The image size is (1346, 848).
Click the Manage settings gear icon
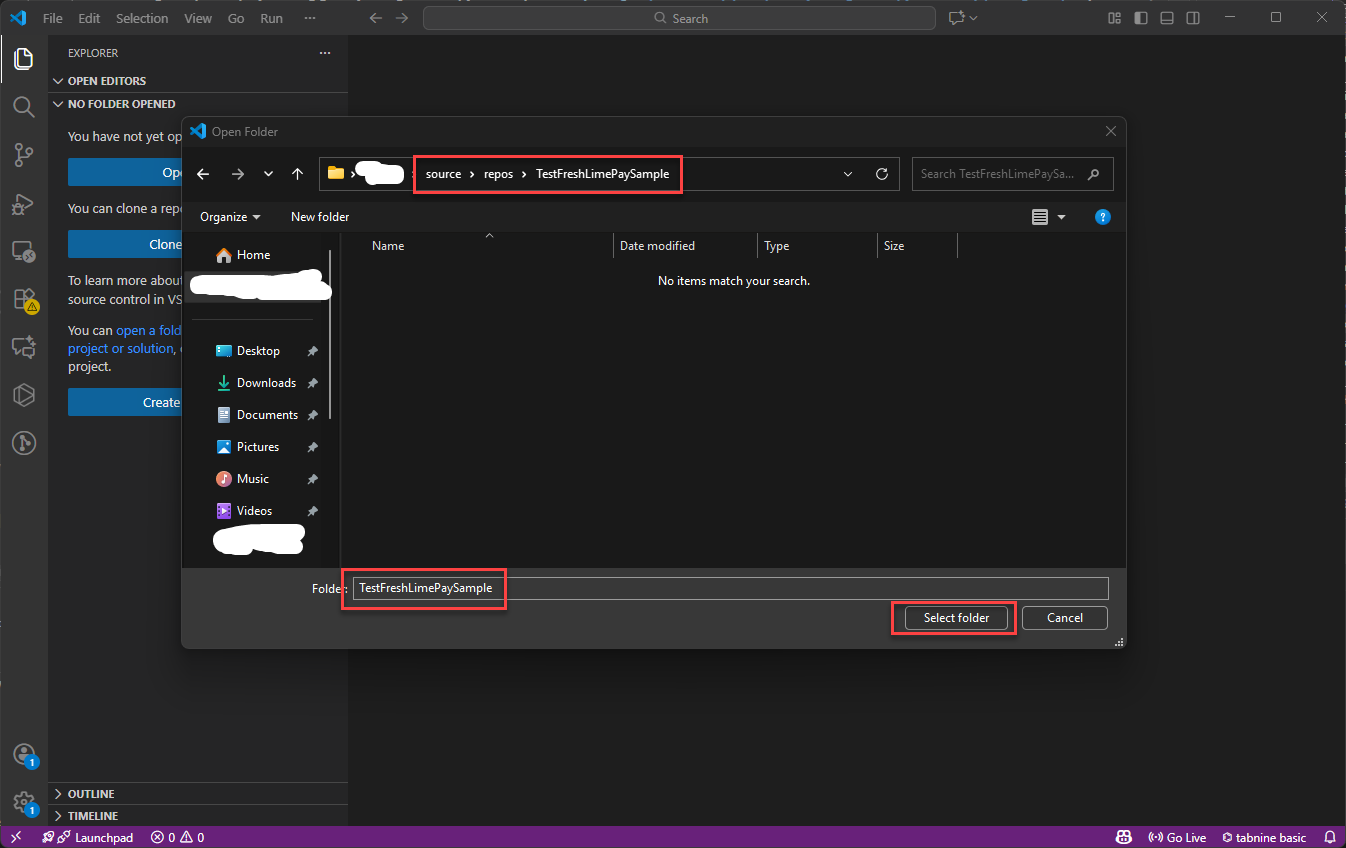24,802
